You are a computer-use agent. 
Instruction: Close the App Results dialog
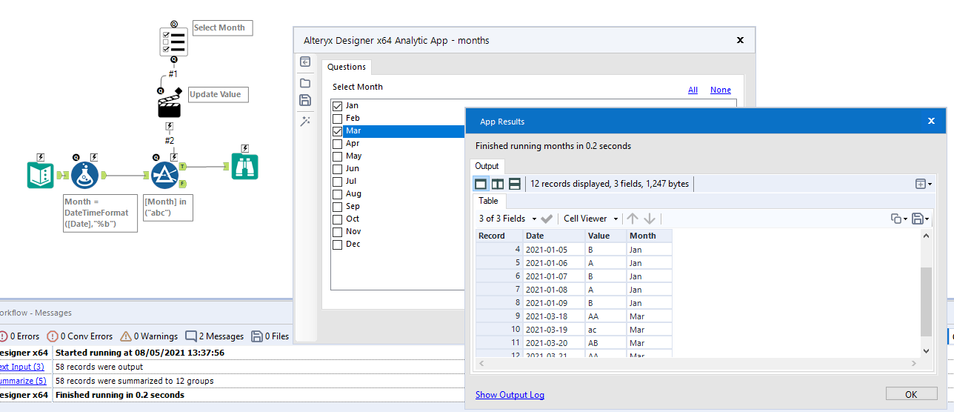(x=931, y=121)
